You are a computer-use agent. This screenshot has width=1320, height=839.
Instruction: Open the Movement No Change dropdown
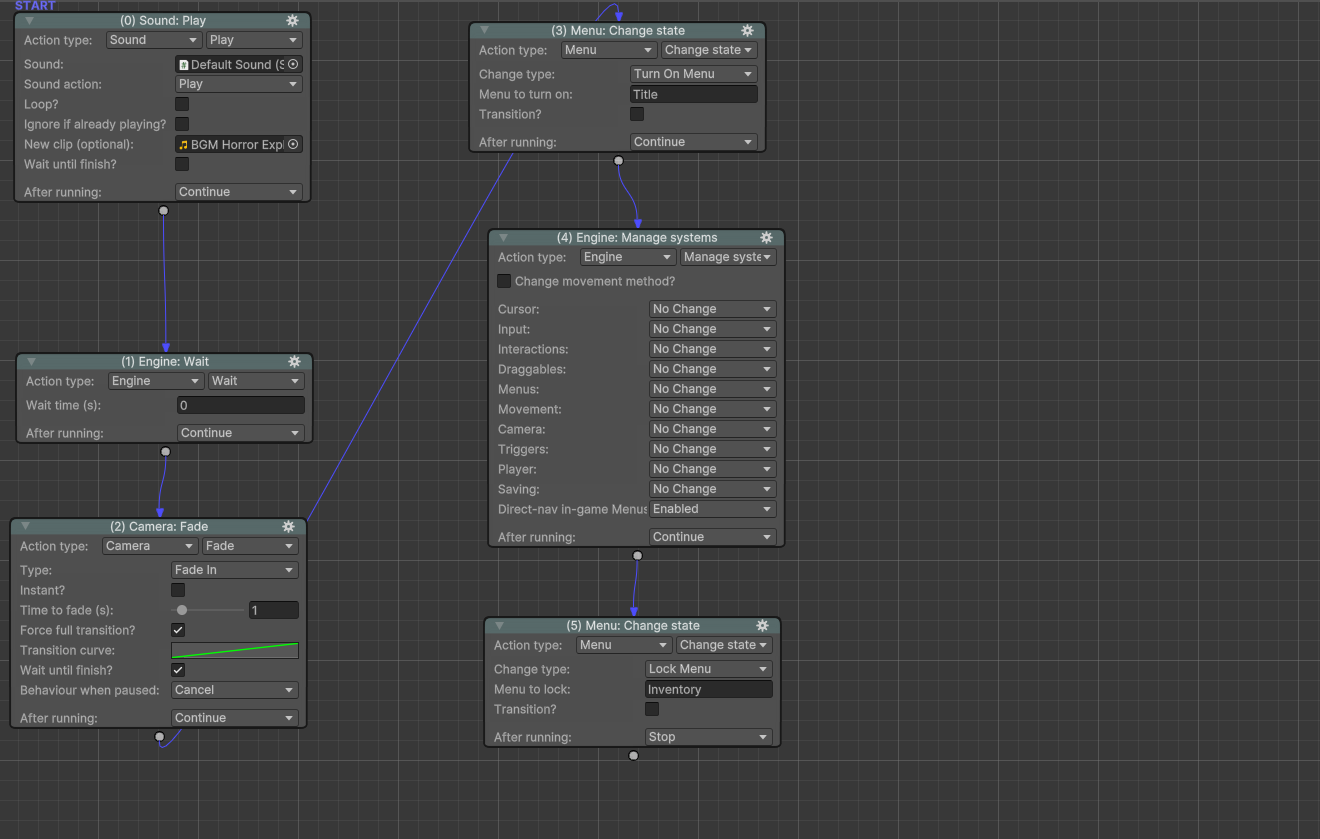click(x=712, y=409)
